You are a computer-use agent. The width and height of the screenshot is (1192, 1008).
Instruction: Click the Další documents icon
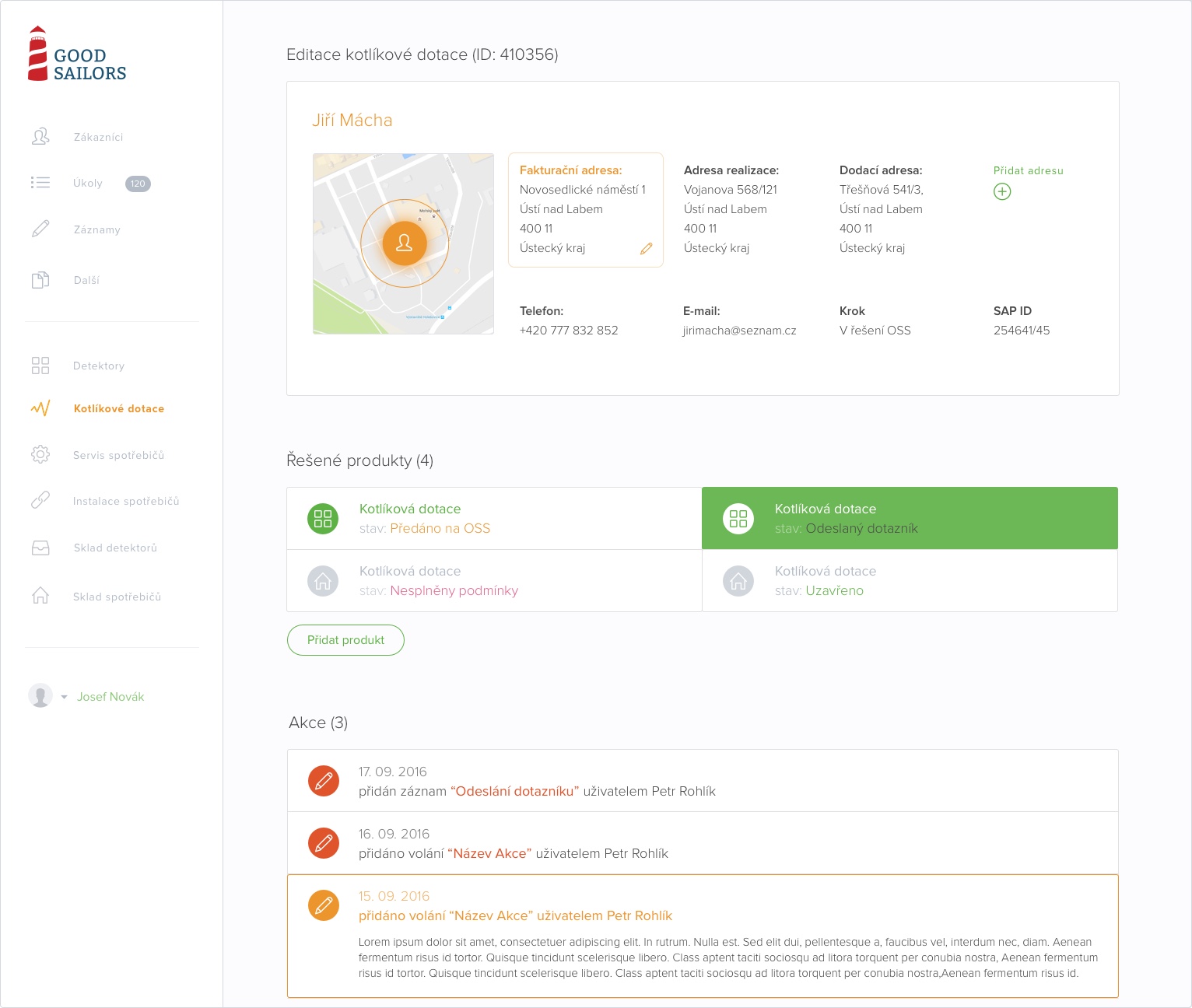pos(40,280)
